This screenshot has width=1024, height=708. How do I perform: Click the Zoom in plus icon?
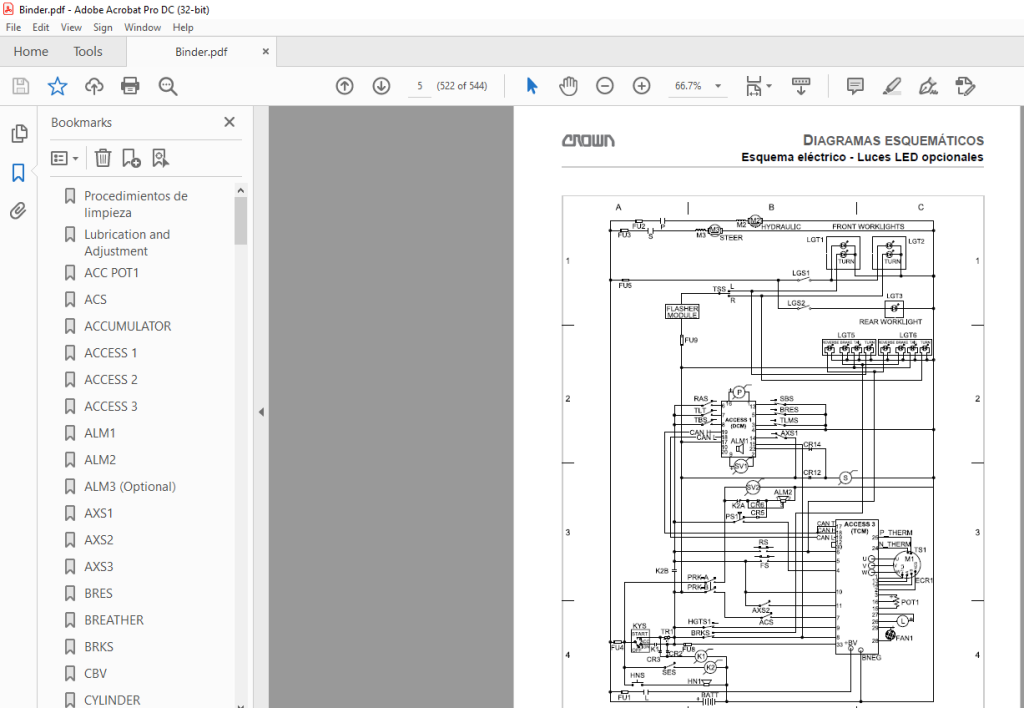coord(641,86)
